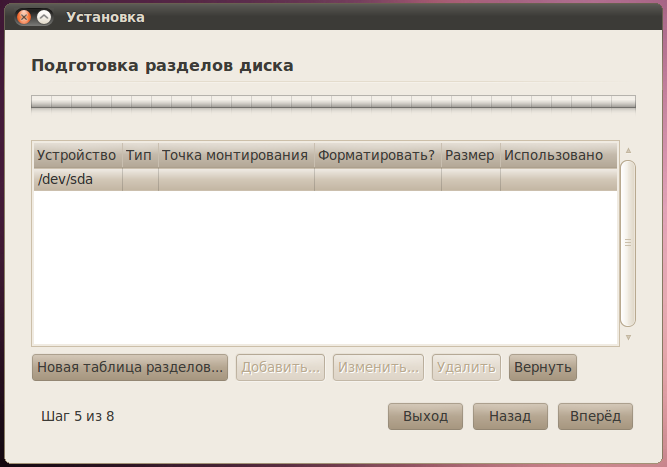Click the disabled Удалить button
Image resolution: width=667 pixels, height=467 pixels.
tap(466, 367)
